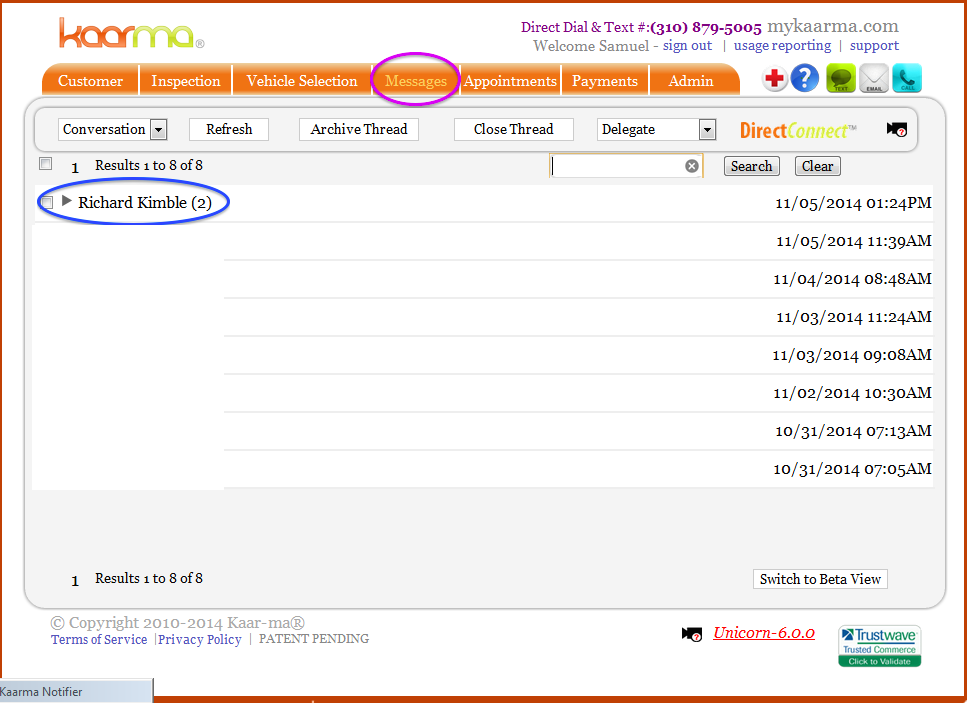Click the Direct Dial phone number (310) 879-5005
Image resolution: width=967 pixels, height=703 pixels.
pos(706,28)
